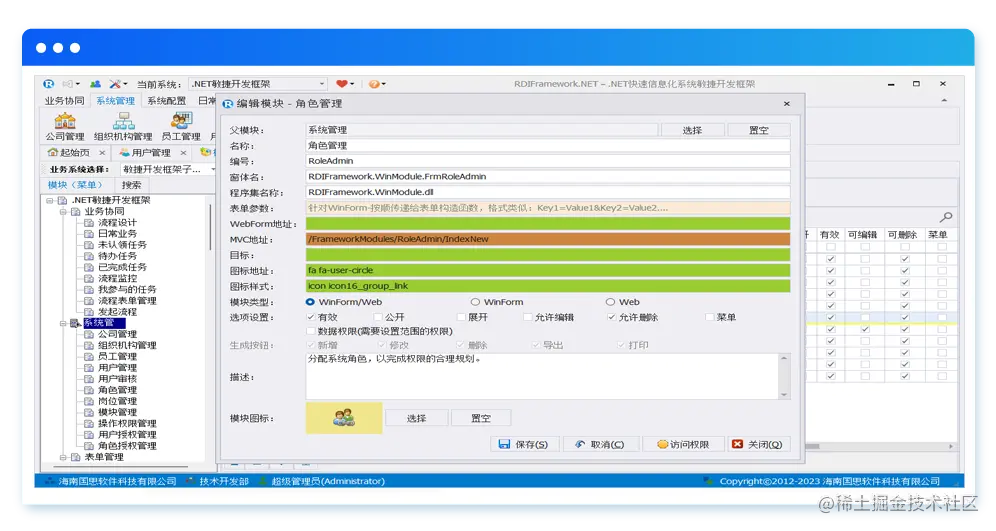Select the Web-only module type radio
The height and width of the screenshot is (531, 996).
(x=610, y=302)
